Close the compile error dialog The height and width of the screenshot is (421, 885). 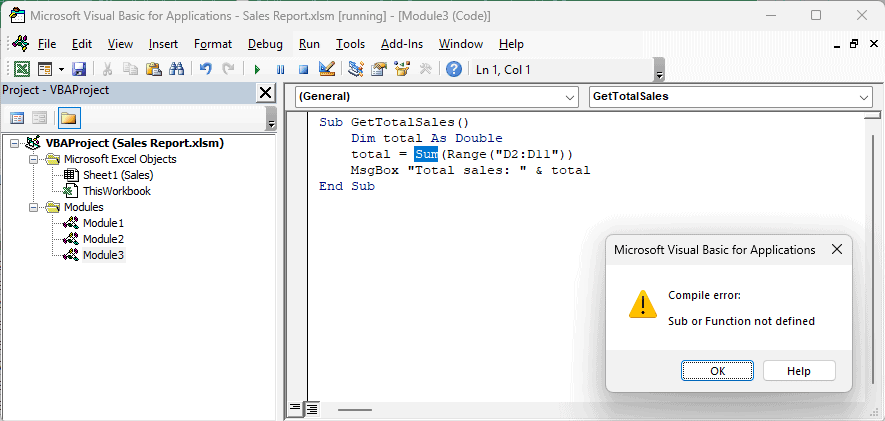pyautogui.click(x=837, y=249)
